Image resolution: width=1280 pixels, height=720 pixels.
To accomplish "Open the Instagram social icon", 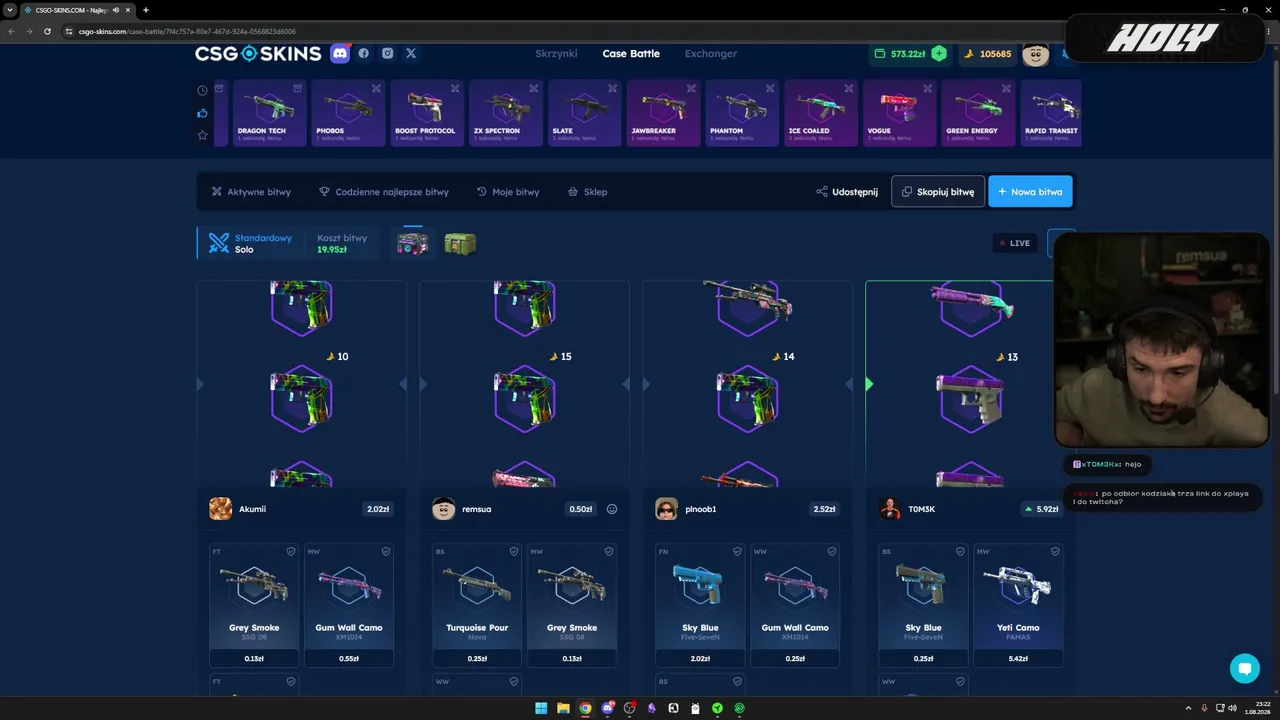I will (x=387, y=54).
